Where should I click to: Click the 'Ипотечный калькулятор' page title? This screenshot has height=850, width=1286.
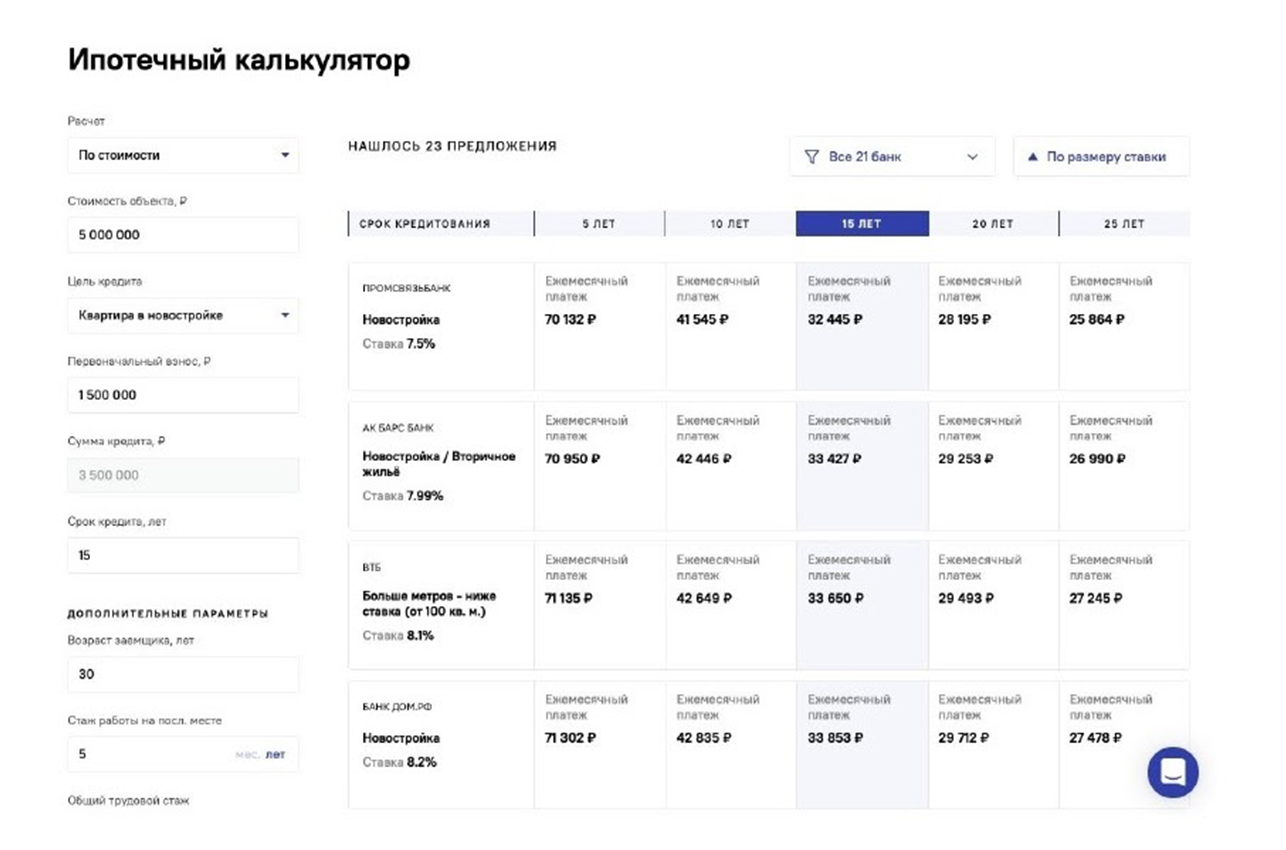coord(239,60)
